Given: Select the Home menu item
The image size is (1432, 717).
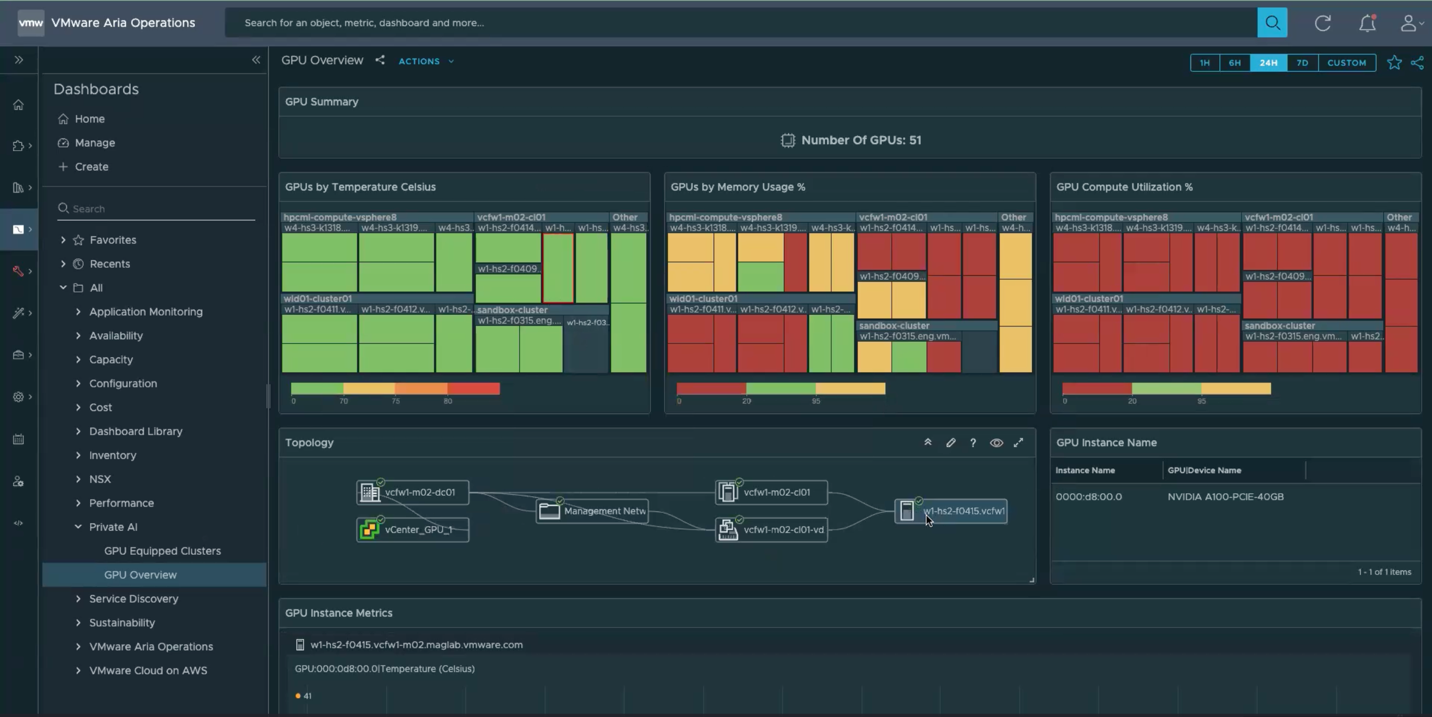Looking at the screenshot, I should click(89, 119).
